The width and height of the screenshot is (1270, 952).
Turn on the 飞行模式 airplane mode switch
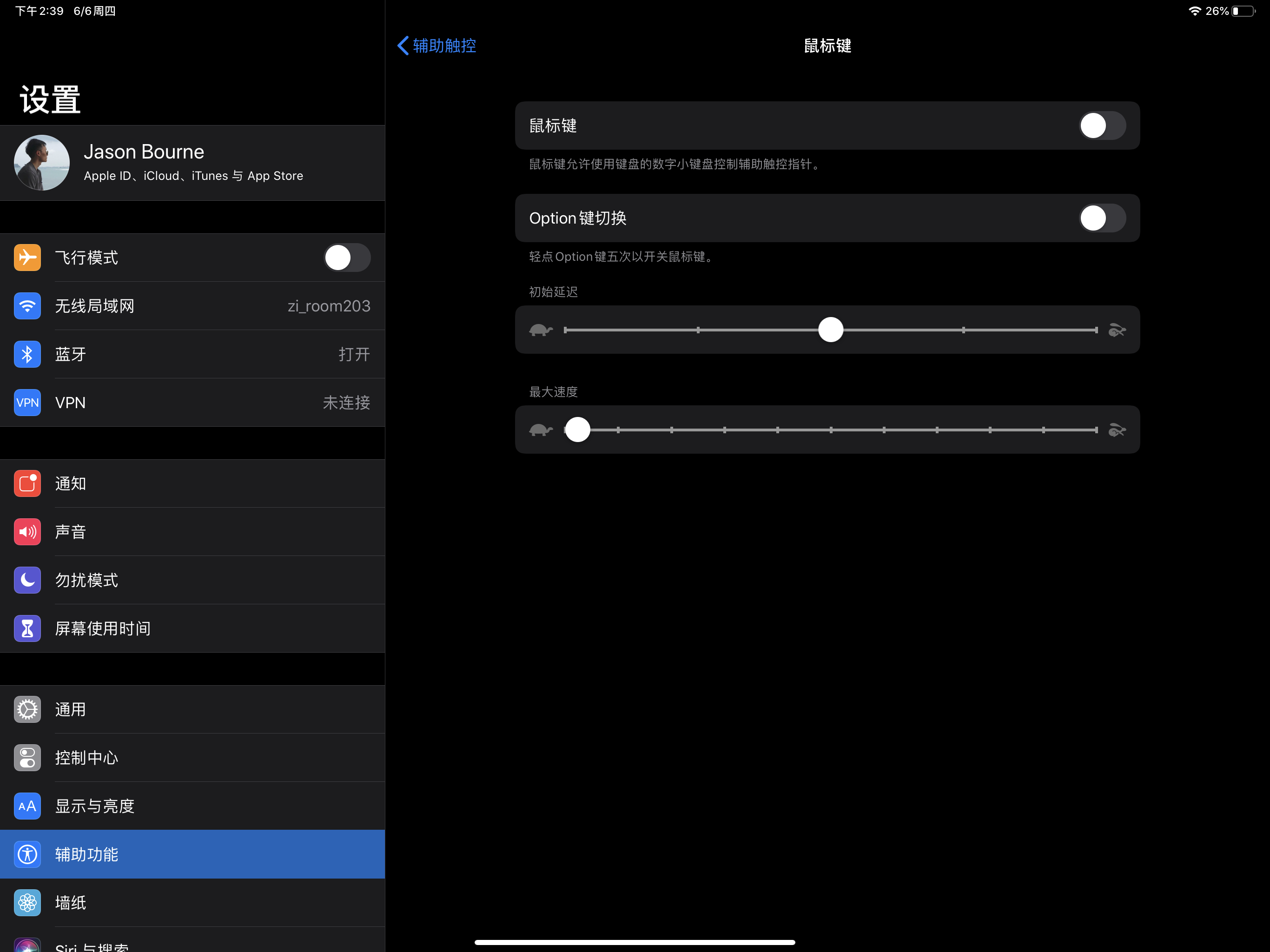pos(347,257)
